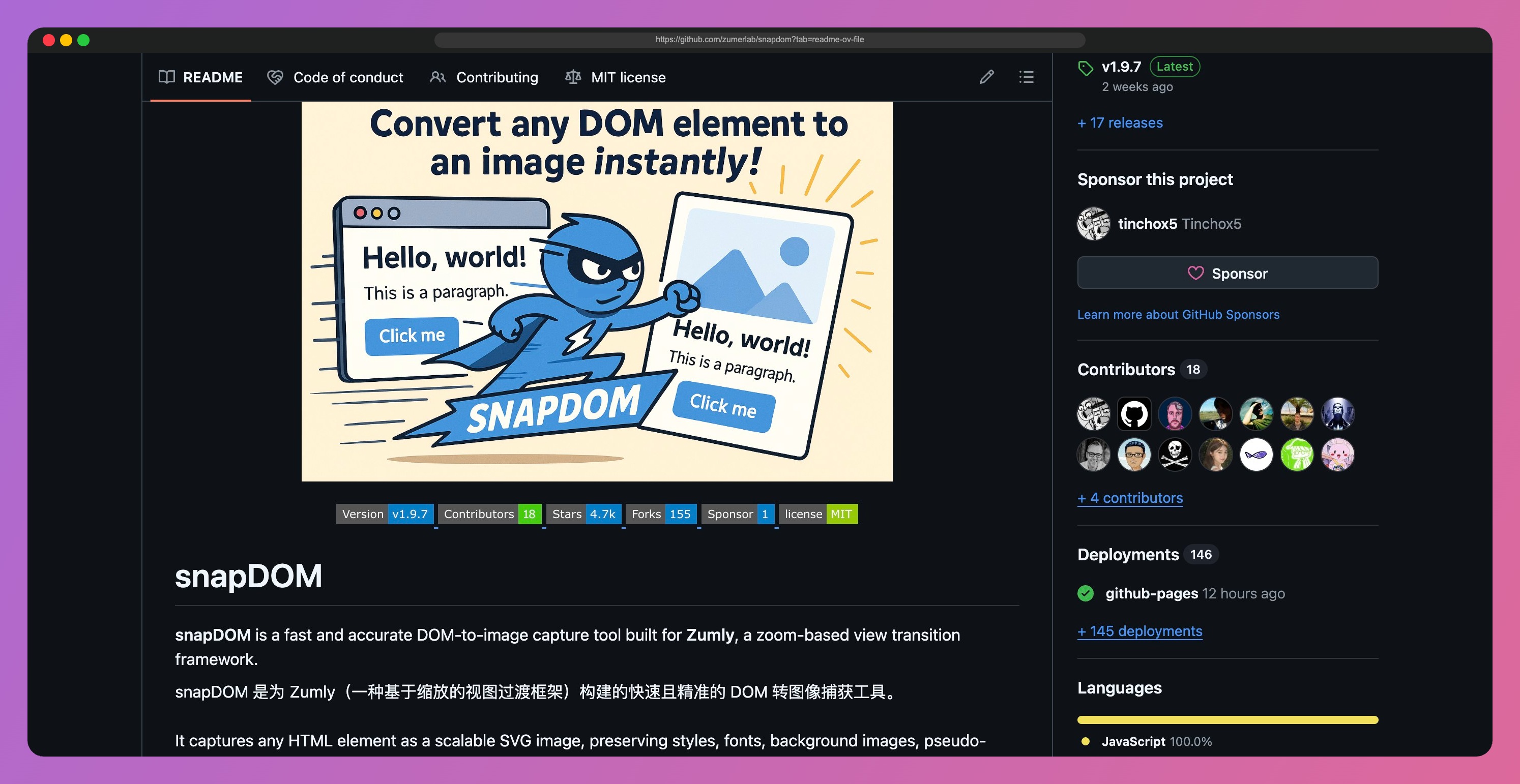This screenshot has height=784, width=1520.
Task: Click the heart icon inside Sponsor button
Action: pos(1195,273)
